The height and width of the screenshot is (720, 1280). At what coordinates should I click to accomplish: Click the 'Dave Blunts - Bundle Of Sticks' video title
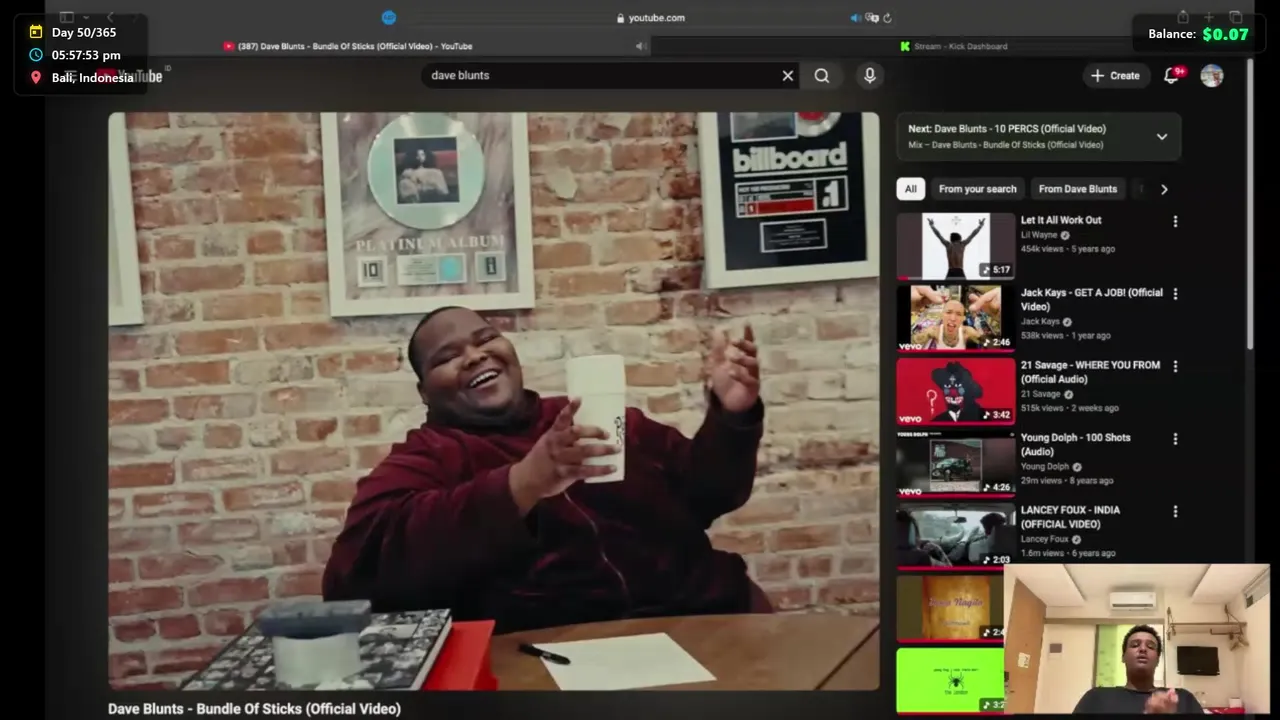[254, 708]
